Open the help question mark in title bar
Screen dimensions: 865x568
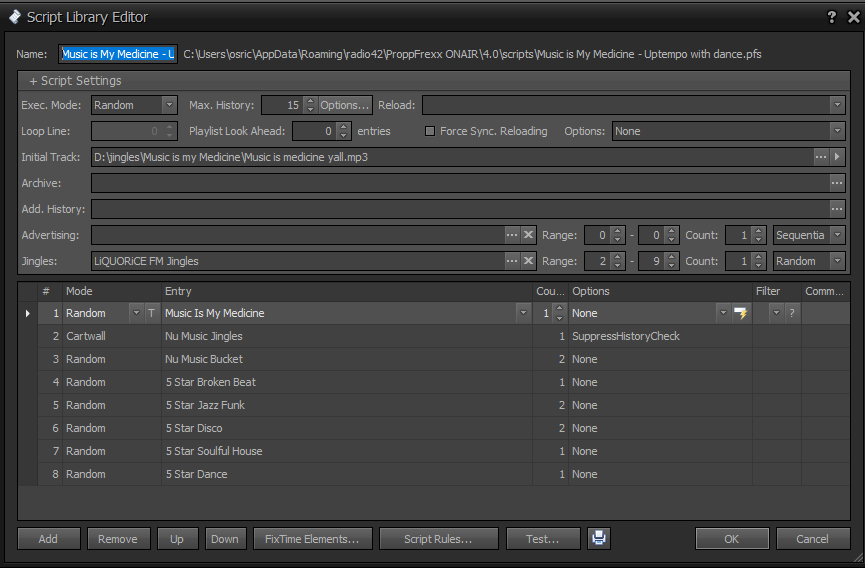coord(831,17)
